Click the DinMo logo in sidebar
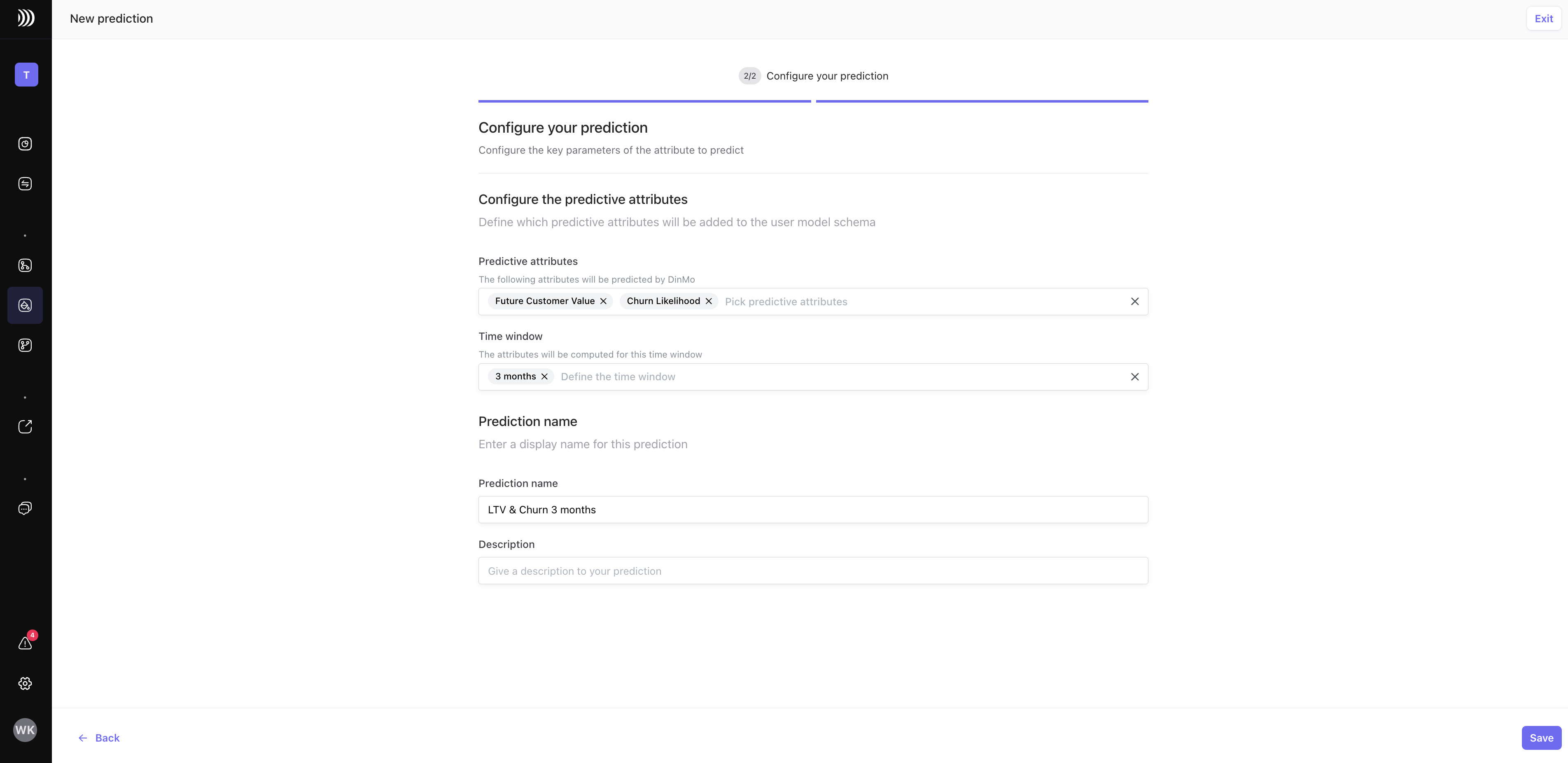Screen dimensions: 1568x763 pyautogui.click(x=26, y=18)
